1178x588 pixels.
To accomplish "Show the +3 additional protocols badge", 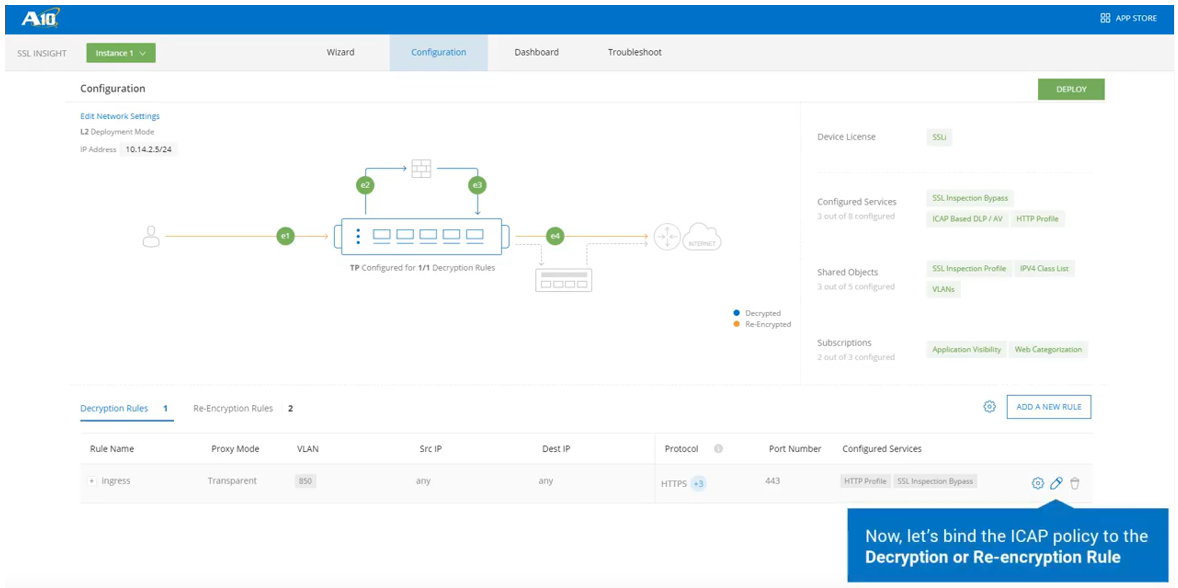I will pyautogui.click(x=698, y=484).
